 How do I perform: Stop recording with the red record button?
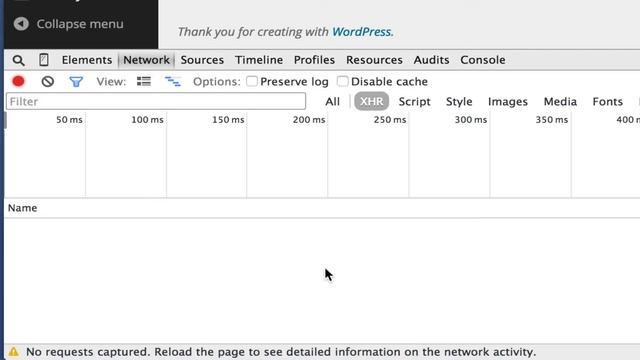point(18,82)
